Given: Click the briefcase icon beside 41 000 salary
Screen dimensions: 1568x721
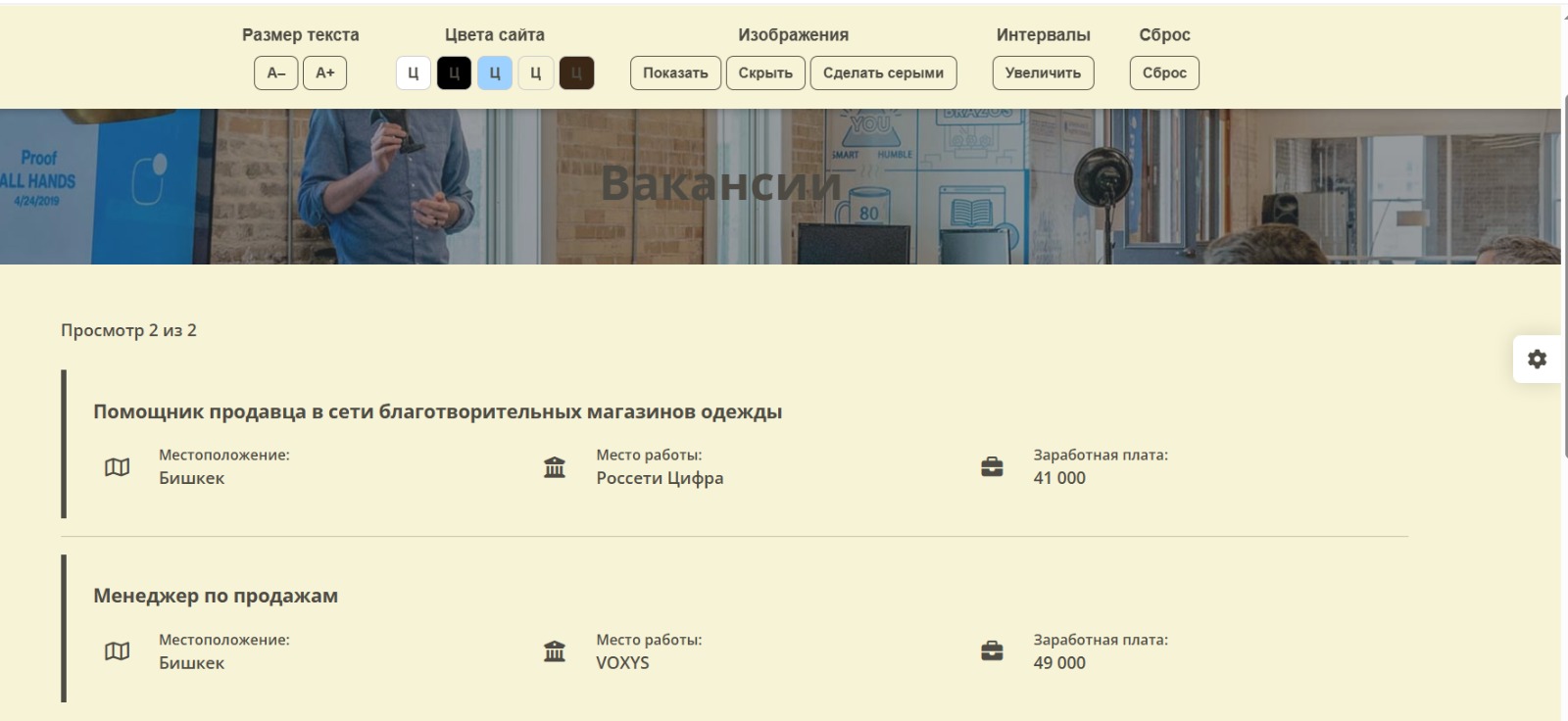Looking at the screenshot, I should (x=992, y=467).
